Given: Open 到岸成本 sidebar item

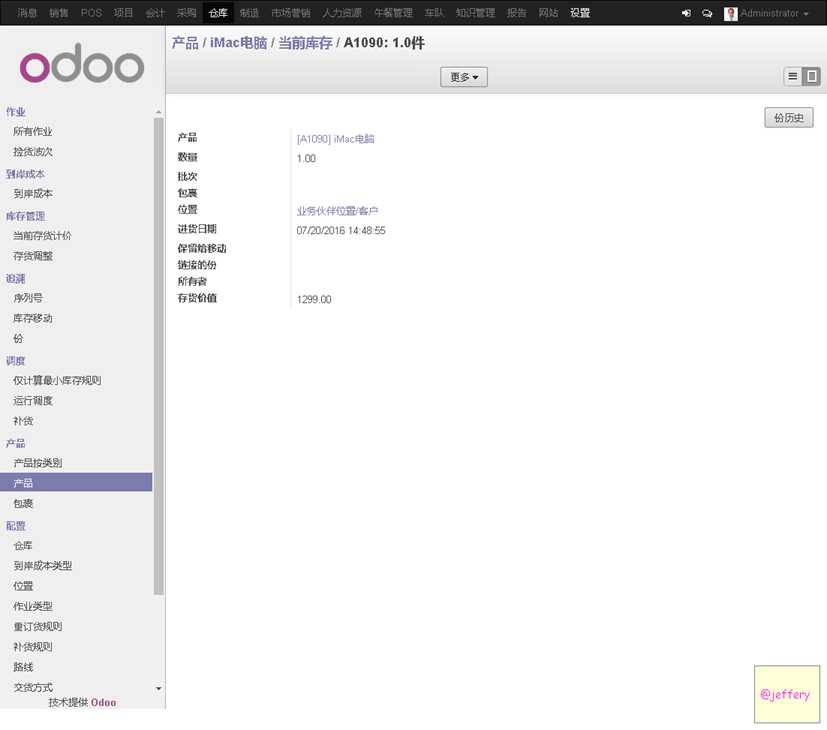Looking at the screenshot, I should coord(33,194).
